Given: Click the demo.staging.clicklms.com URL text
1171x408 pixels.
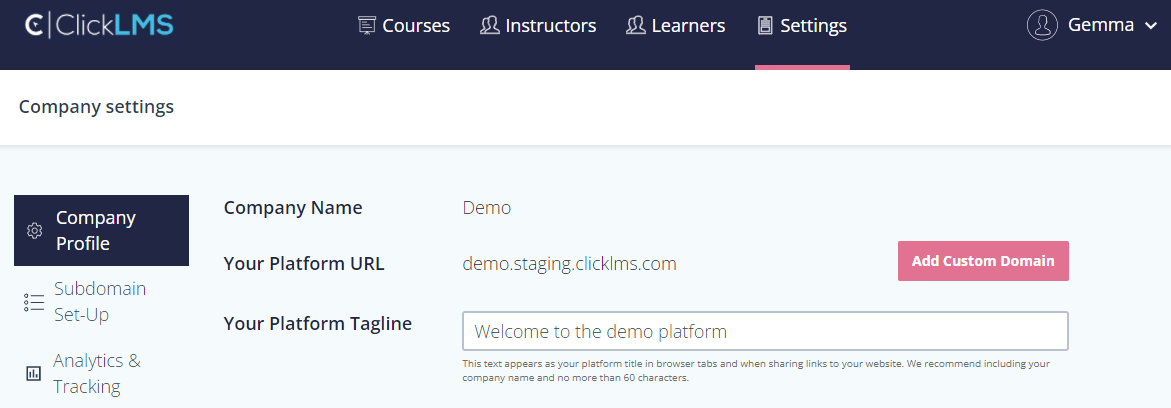Looking at the screenshot, I should [x=570, y=264].
